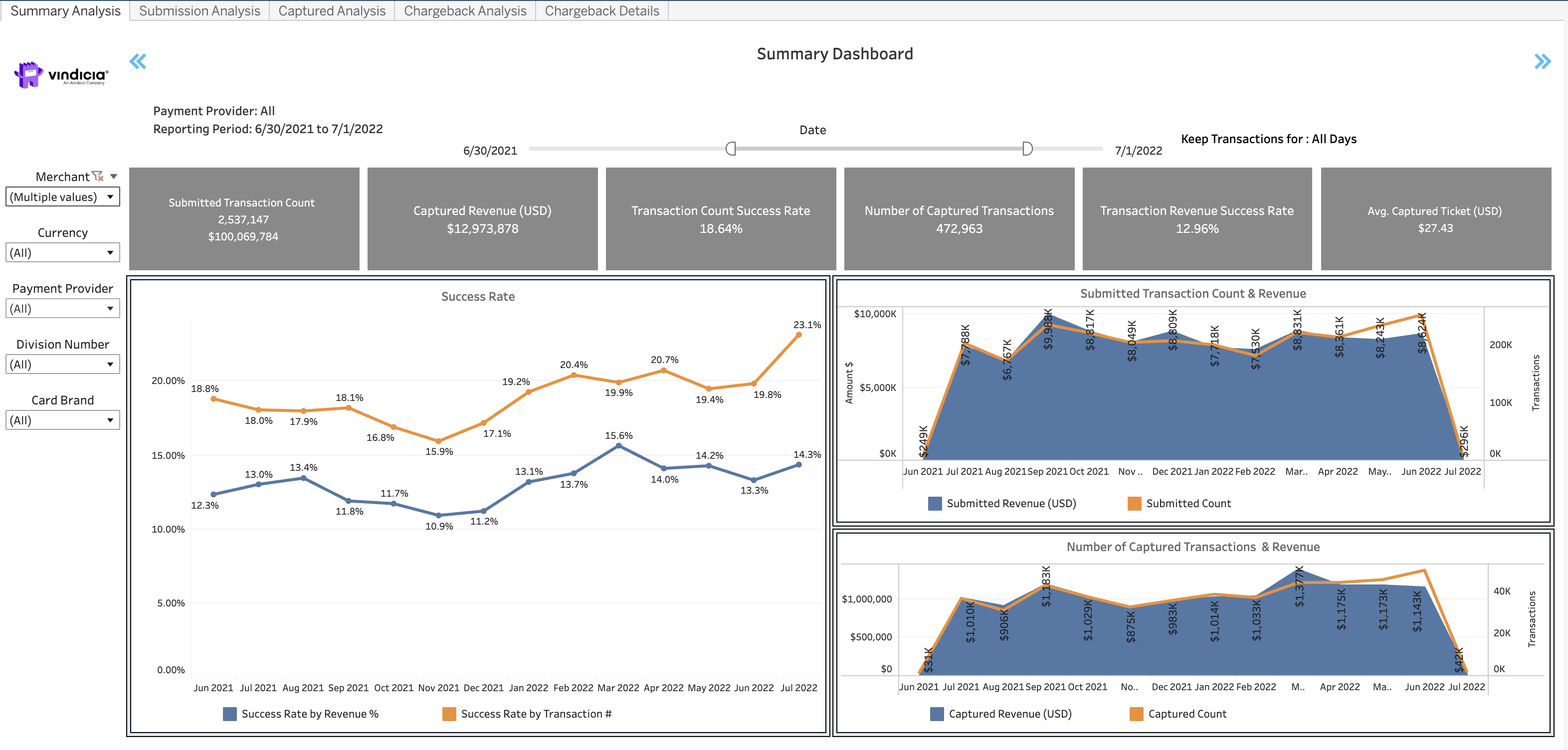
Task: Click the $1,000,000 y-axis label
Action: tap(867, 599)
